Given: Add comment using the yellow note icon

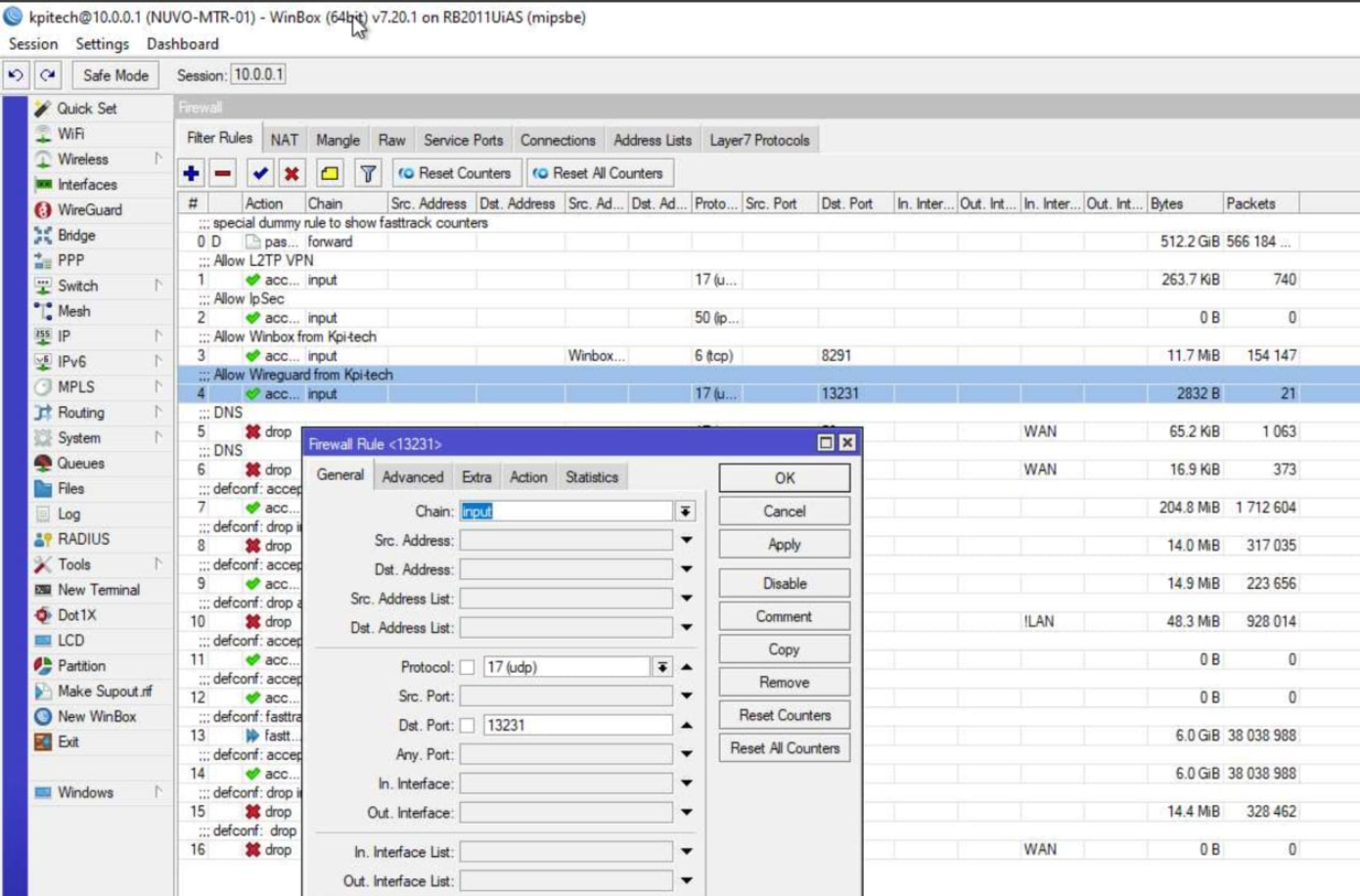Looking at the screenshot, I should pos(330,173).
